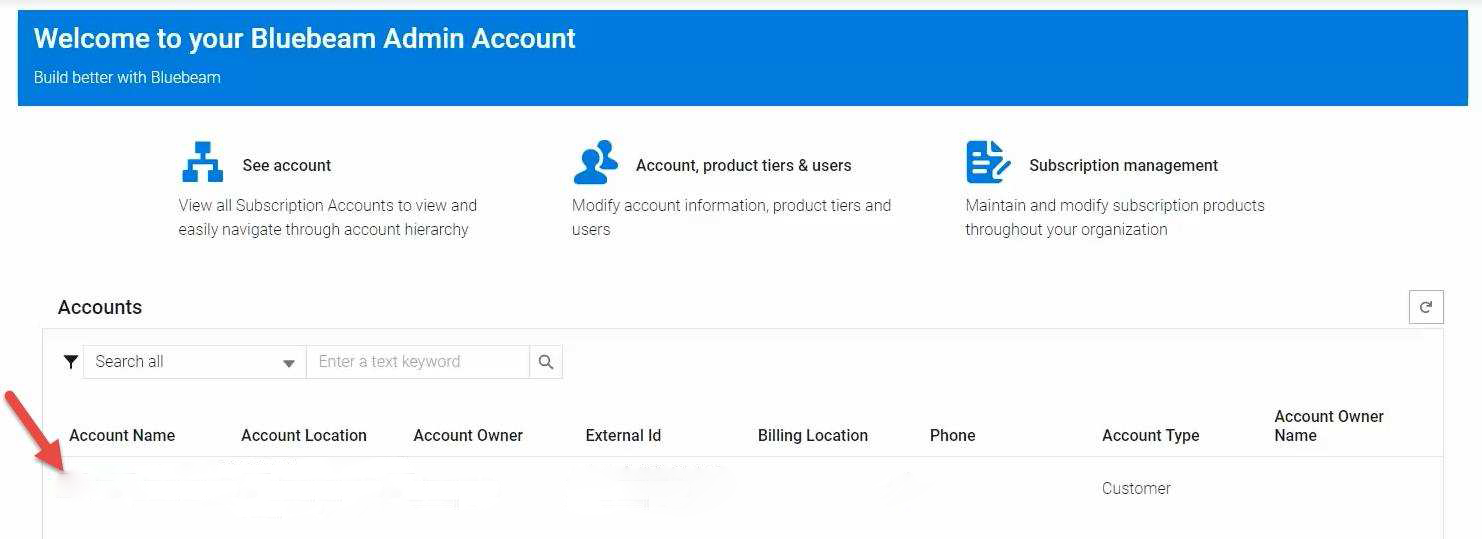1482x539 pixels.
Task: Sort by Account Type column header
Action: point(1150,436)
